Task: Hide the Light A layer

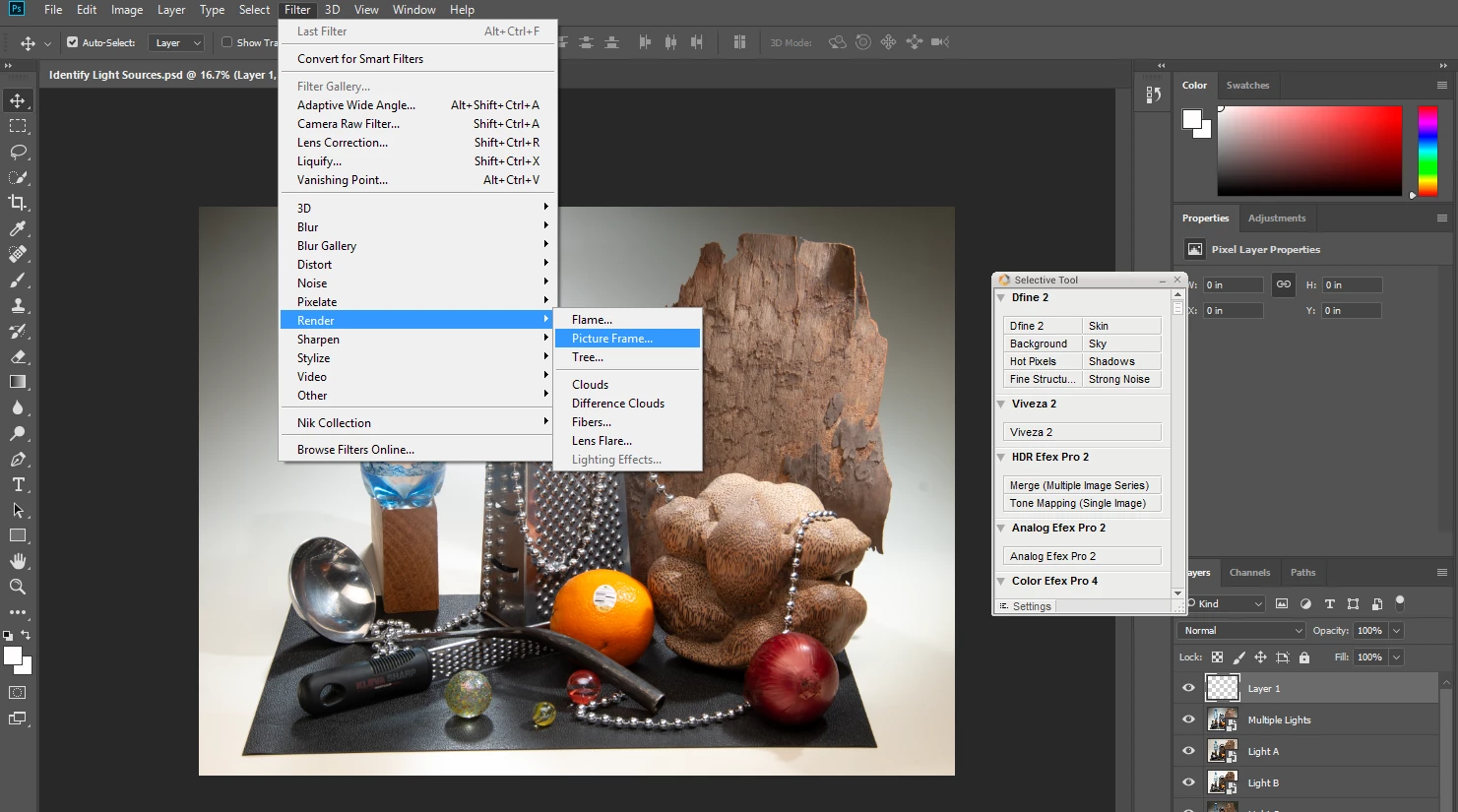Action: (x=1188, y=751)
